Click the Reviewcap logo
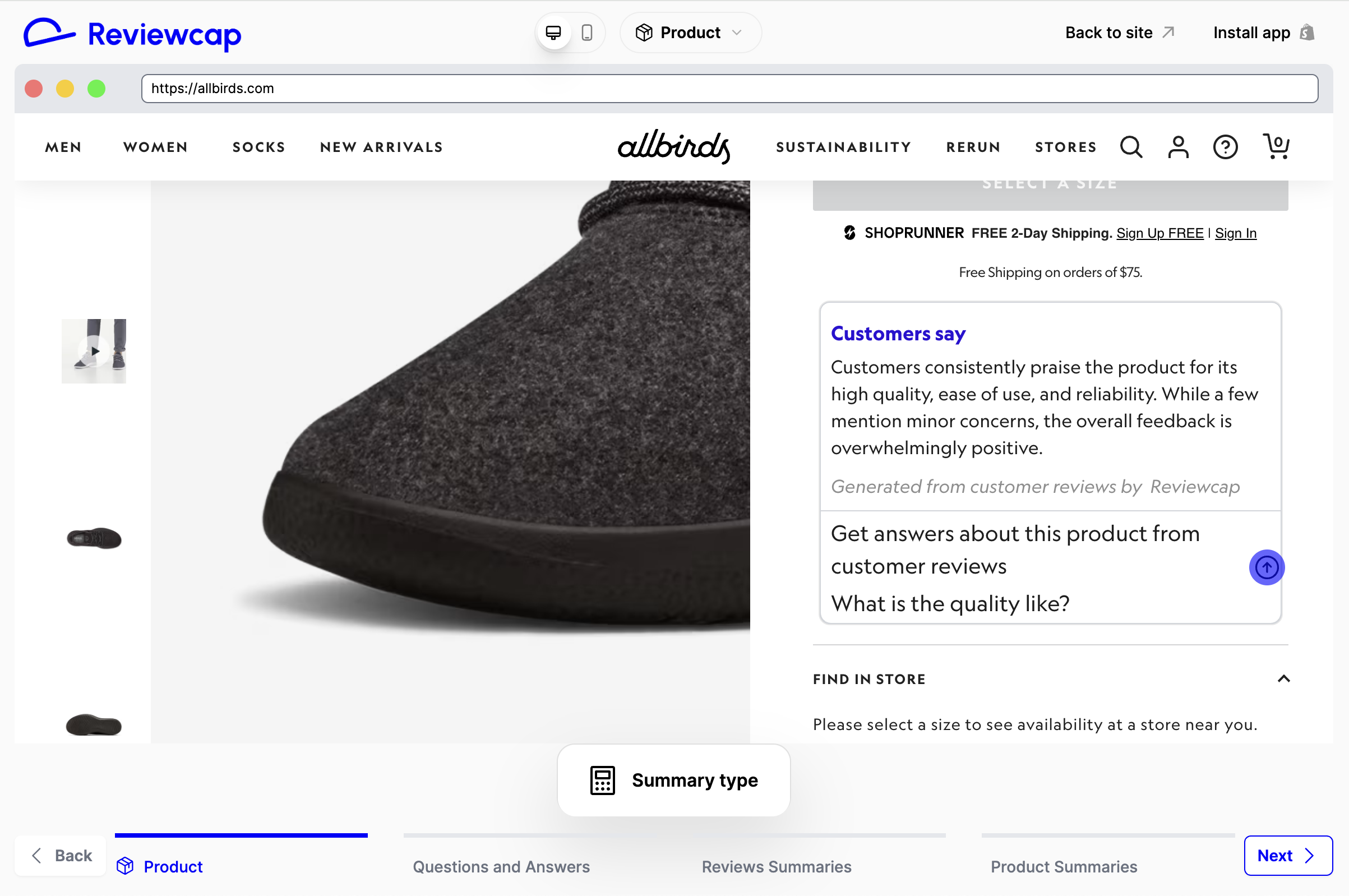Image resolution: width=1349 pixels, height=896 pixels. point(131,34)
